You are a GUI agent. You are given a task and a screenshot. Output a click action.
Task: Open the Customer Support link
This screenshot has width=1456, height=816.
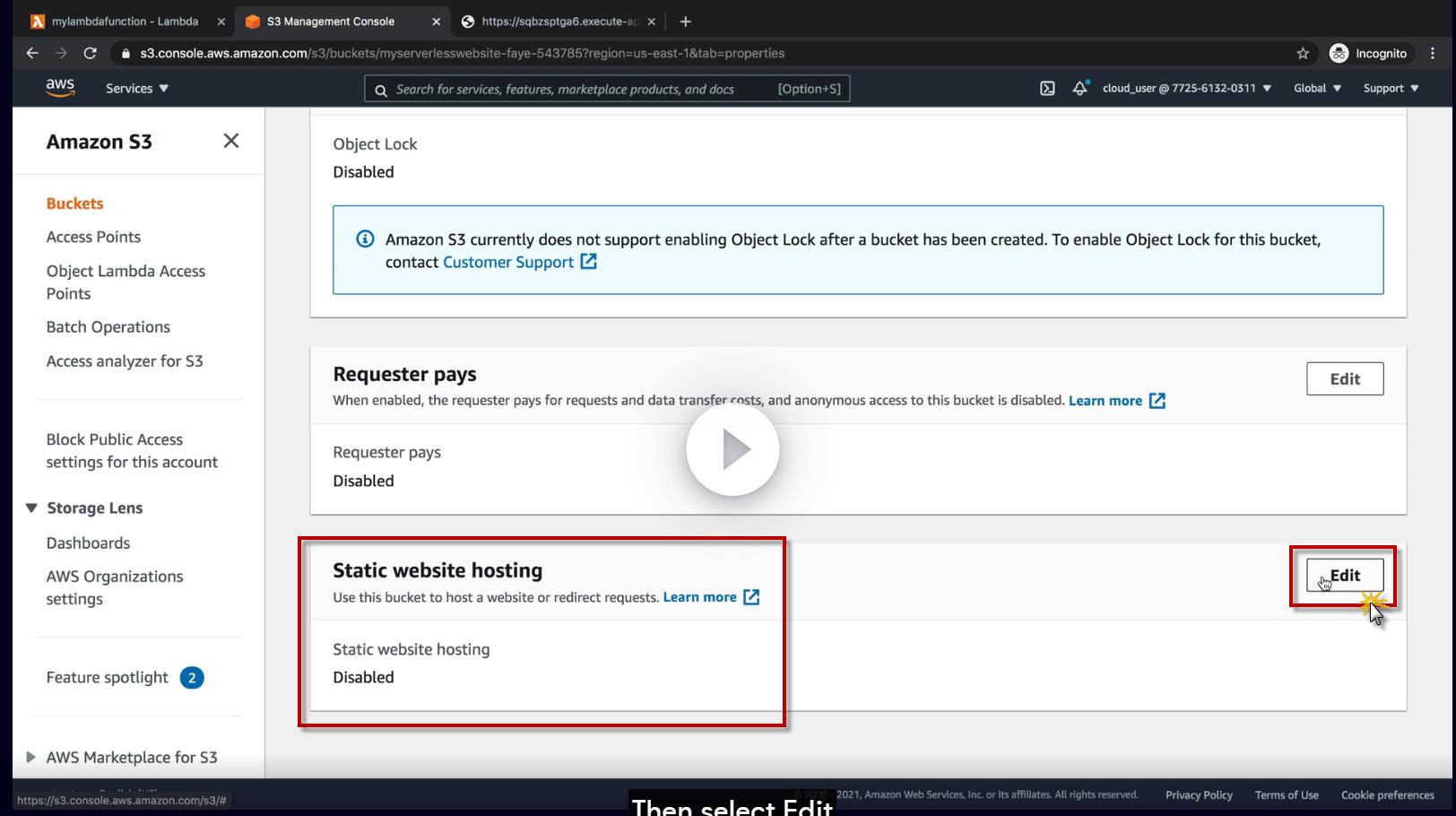tap(508, 262)
